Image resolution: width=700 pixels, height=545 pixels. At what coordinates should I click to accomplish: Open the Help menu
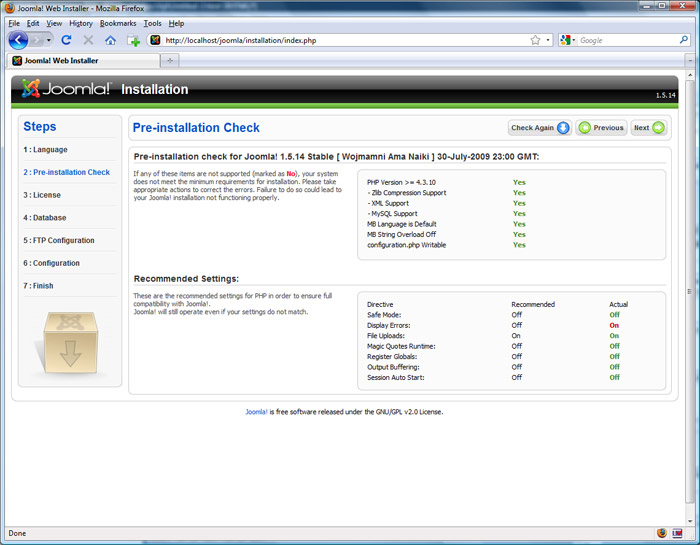[x=176, y=23]
